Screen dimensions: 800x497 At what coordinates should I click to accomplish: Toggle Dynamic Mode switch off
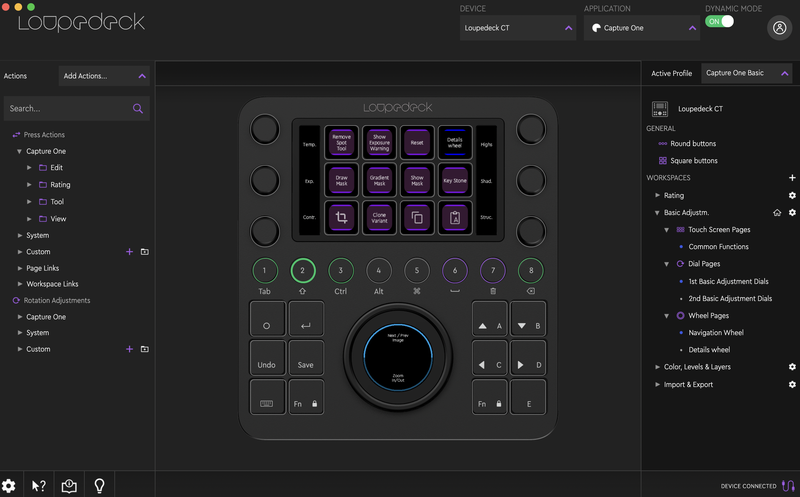719,21
